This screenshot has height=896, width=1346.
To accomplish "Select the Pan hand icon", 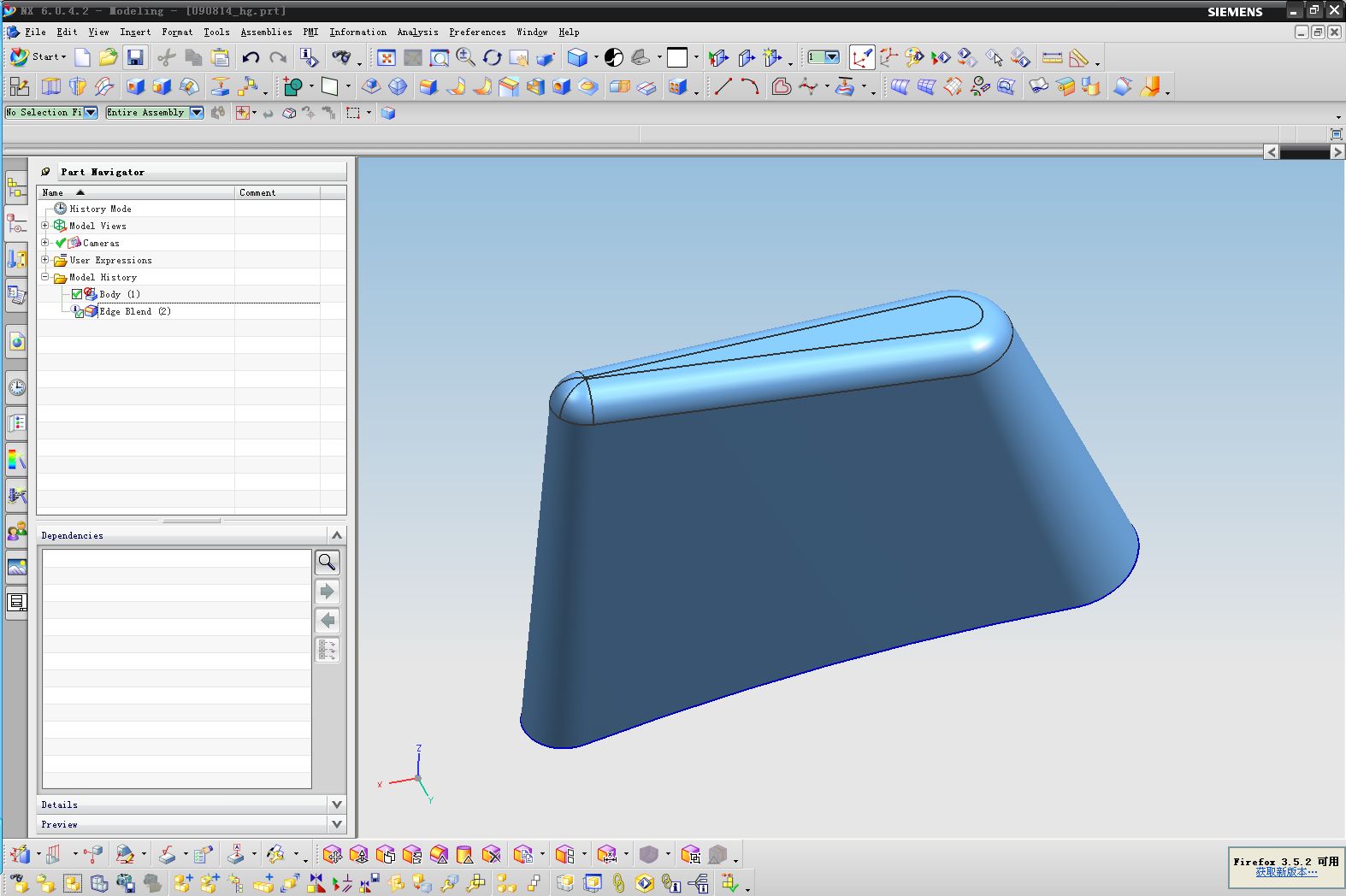I will tap(519, 57).
